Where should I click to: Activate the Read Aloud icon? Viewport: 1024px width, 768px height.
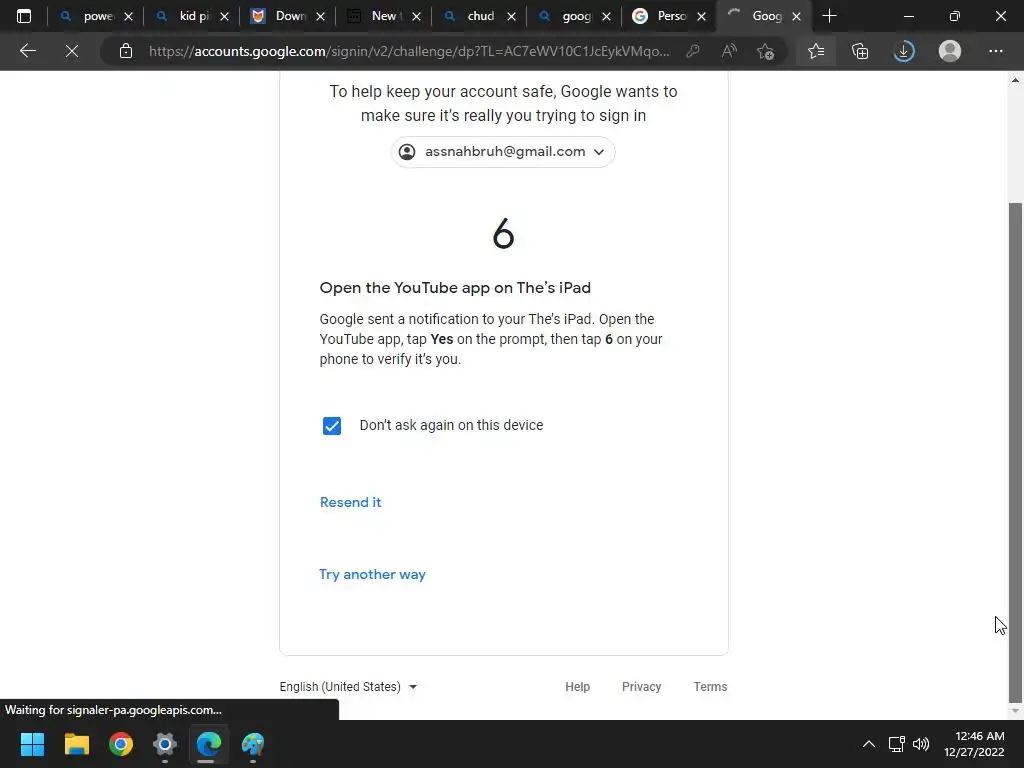click(x=729, y=51)
